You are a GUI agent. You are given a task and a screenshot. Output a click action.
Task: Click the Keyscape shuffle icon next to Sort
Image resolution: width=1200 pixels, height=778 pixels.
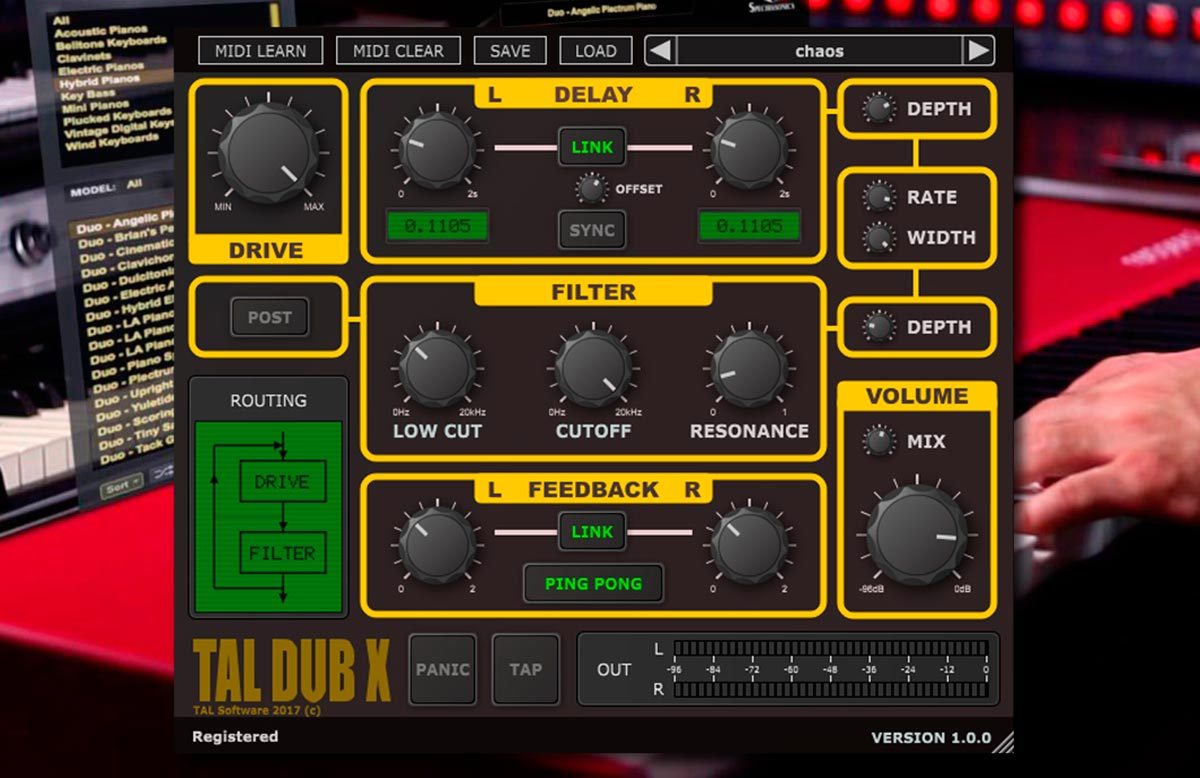coord(163,474)
